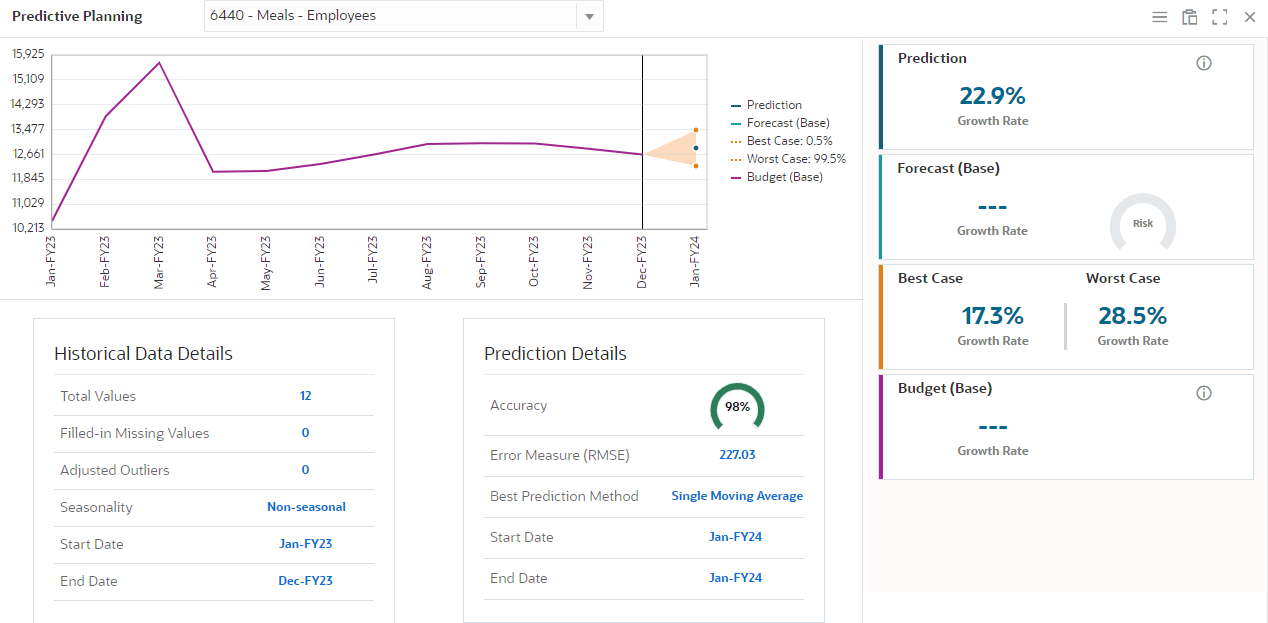
Task: Click the 28.5% Worst Case growth rate
Action: (x=1133, y=316)
